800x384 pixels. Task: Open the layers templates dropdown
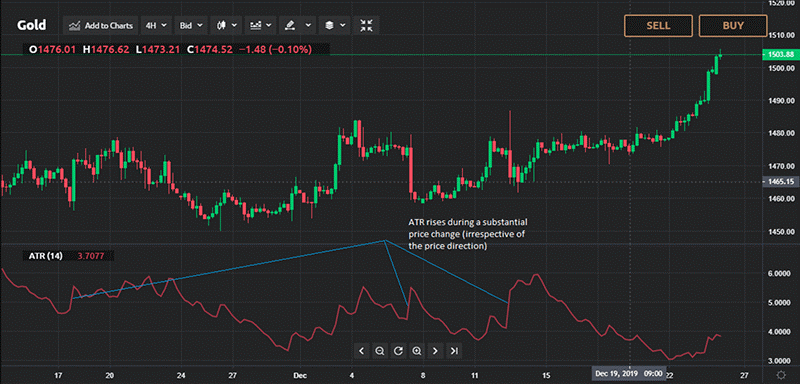point(335,25)
